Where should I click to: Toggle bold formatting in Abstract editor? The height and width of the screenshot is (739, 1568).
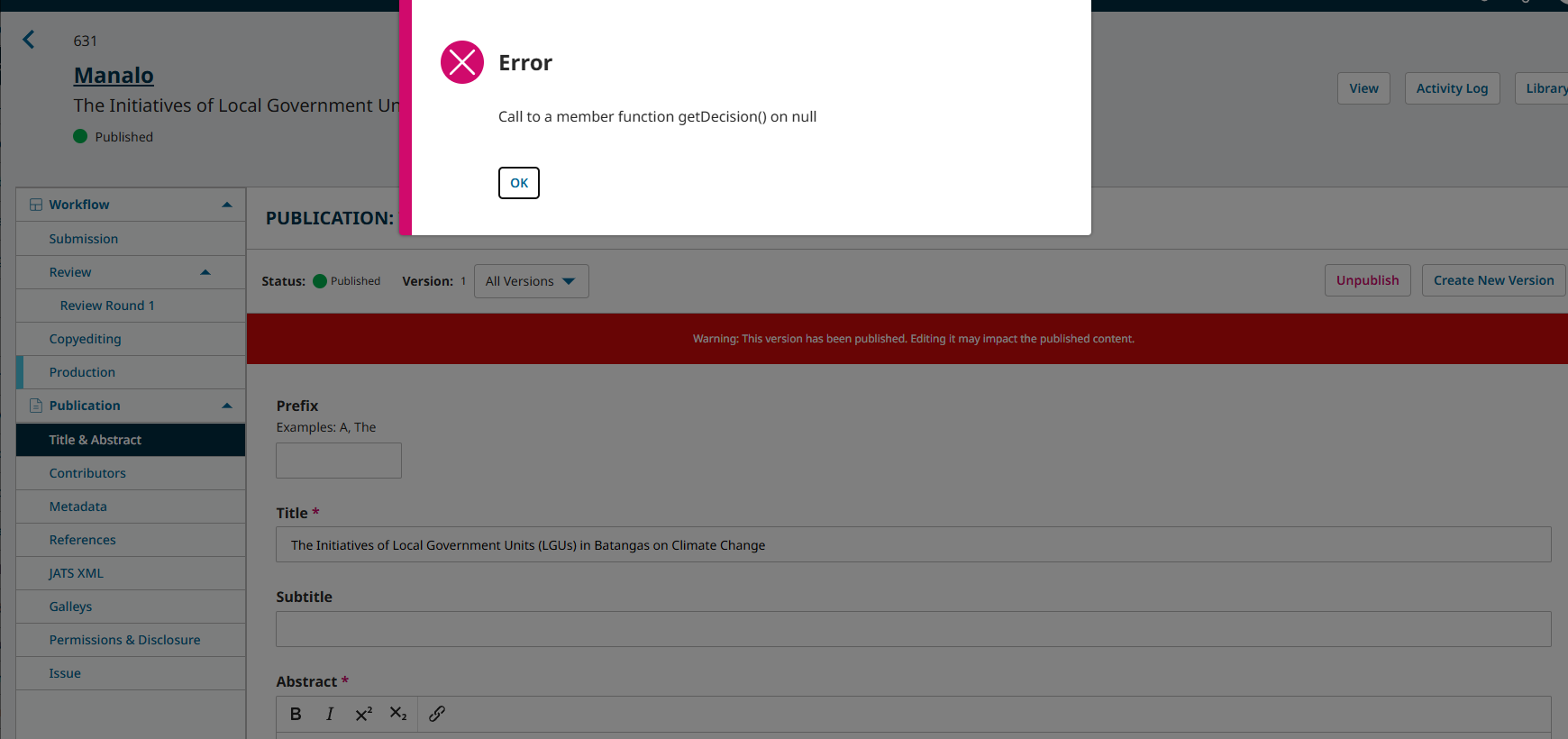click(296, 714)
